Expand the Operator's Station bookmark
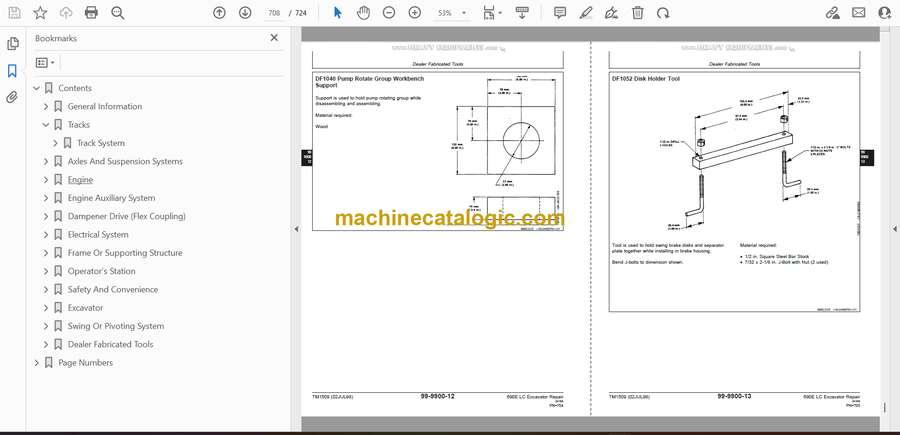The width and height of the screenshot is (900, 435). (x=46, y=271)
